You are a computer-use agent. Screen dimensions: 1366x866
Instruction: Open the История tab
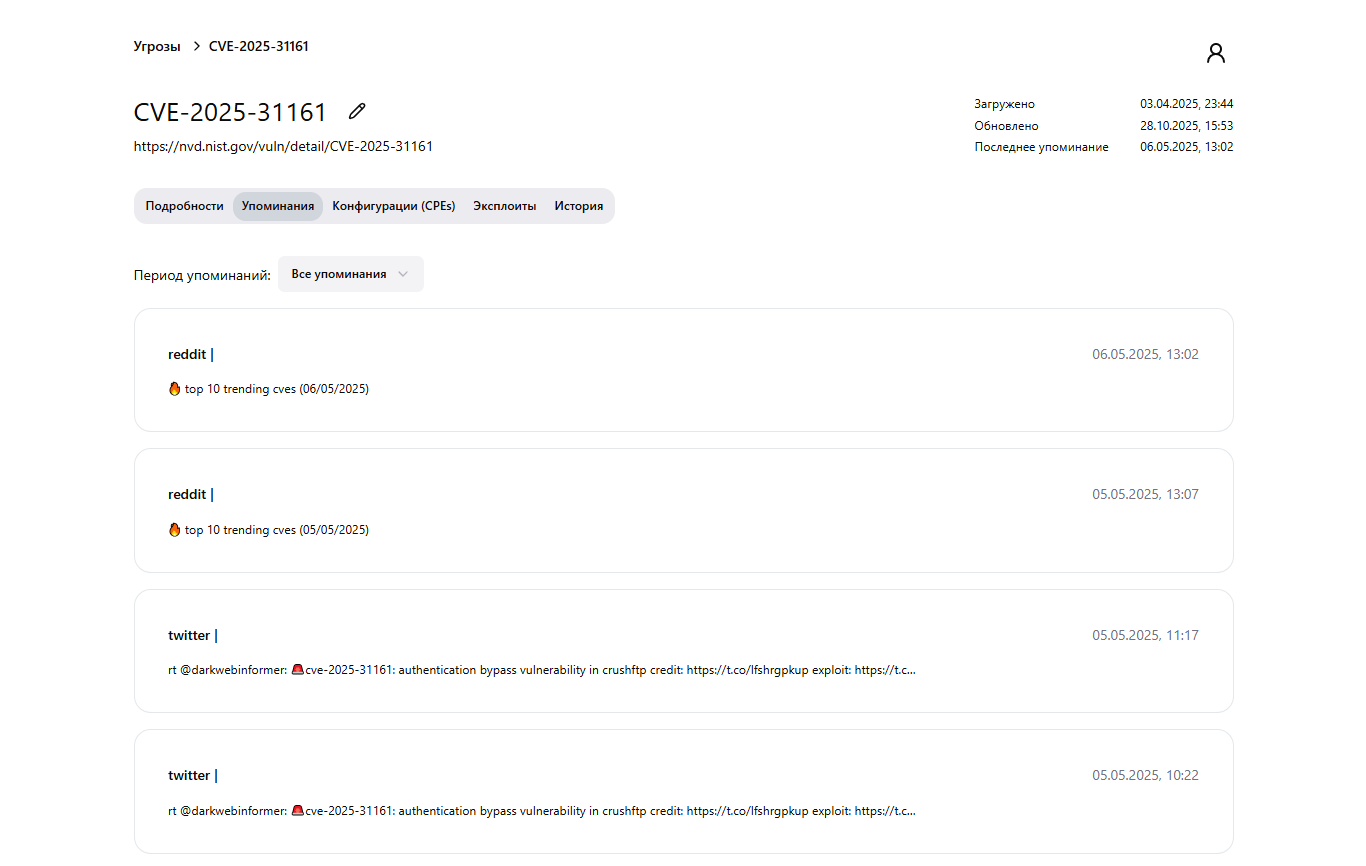[579, 206]
